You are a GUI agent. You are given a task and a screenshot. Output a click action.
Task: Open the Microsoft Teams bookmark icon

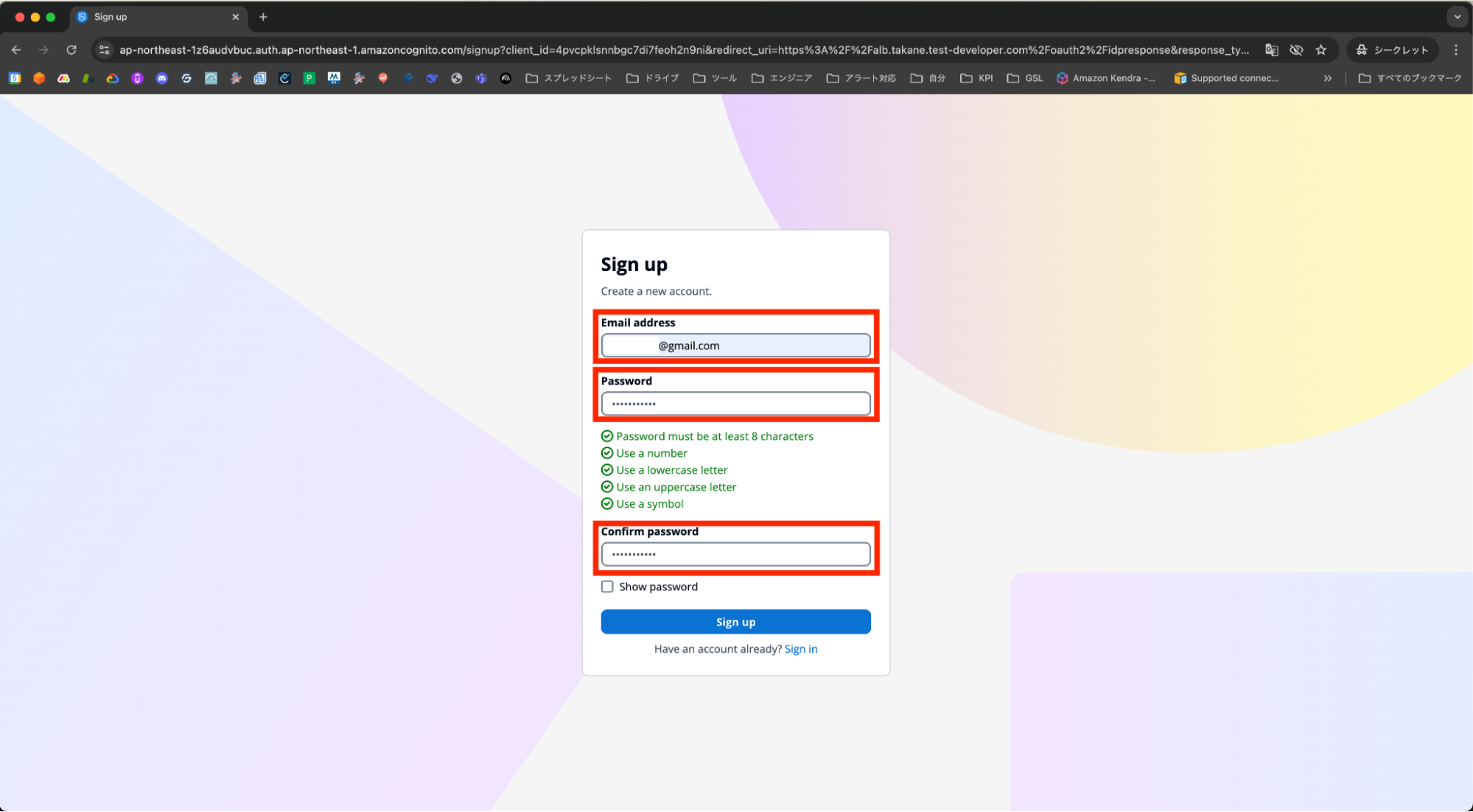pos(481,78)
